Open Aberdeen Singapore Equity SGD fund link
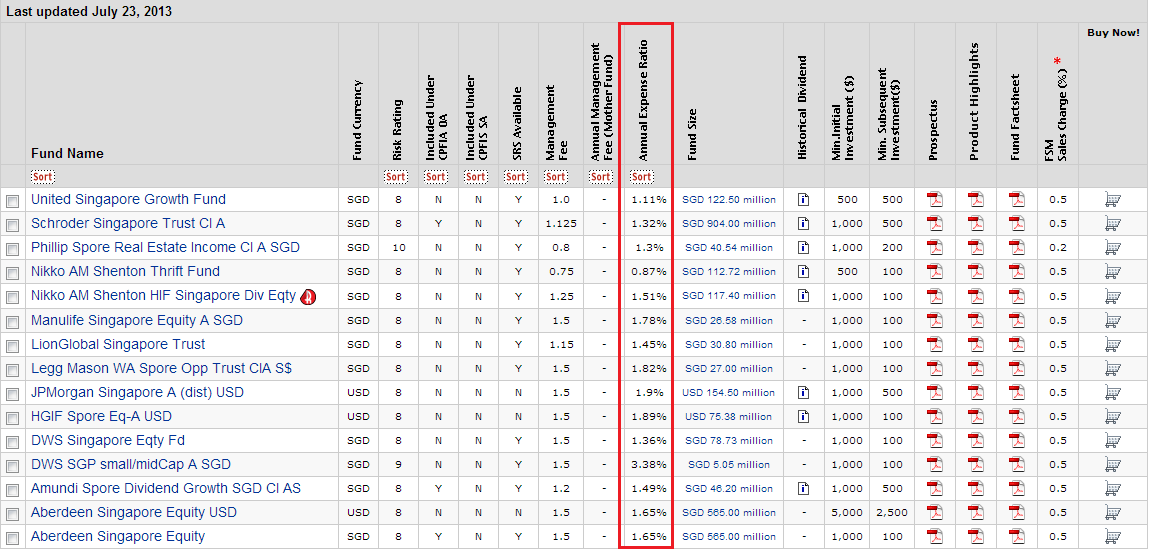Viewport: 1149px width, 553px height. click(x=118, y=537)
